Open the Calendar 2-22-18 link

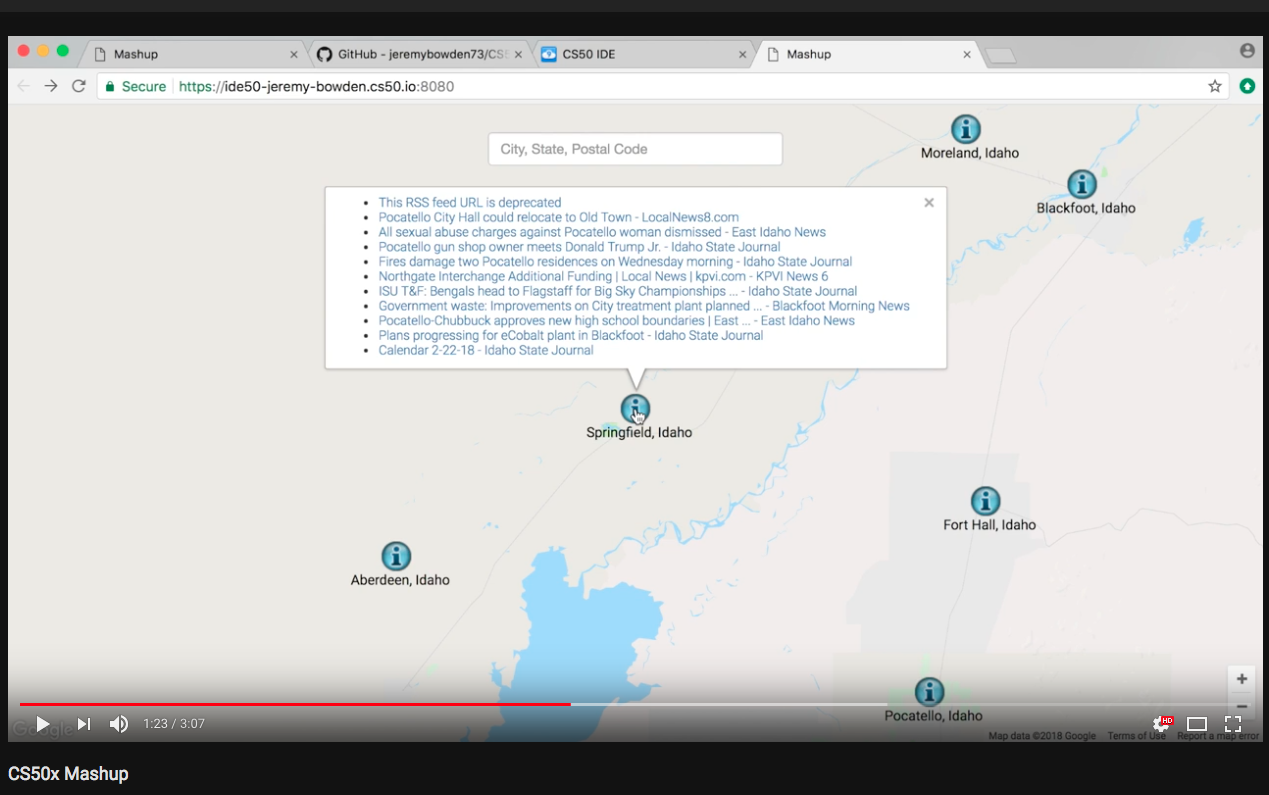486,350
